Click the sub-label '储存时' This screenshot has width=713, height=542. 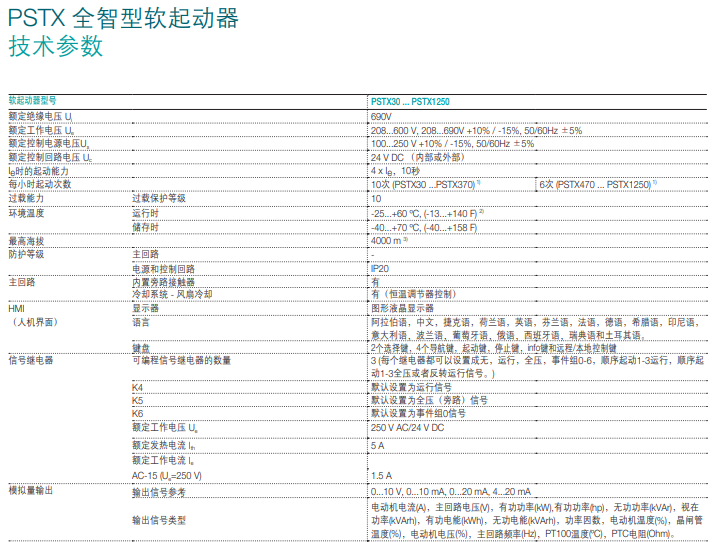145,227
